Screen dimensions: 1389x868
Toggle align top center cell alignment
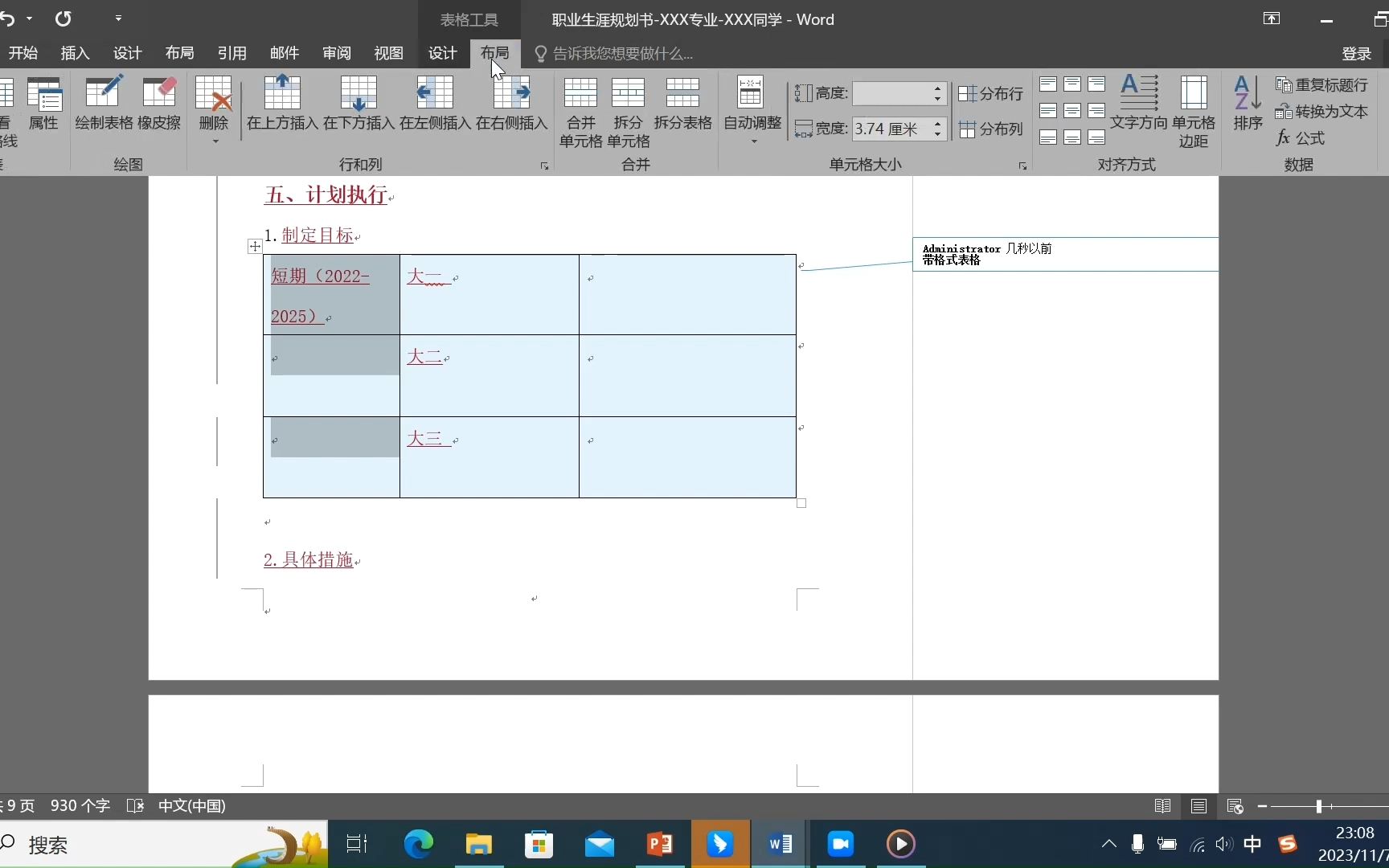pyautogui.click(x=1072, y=84)
